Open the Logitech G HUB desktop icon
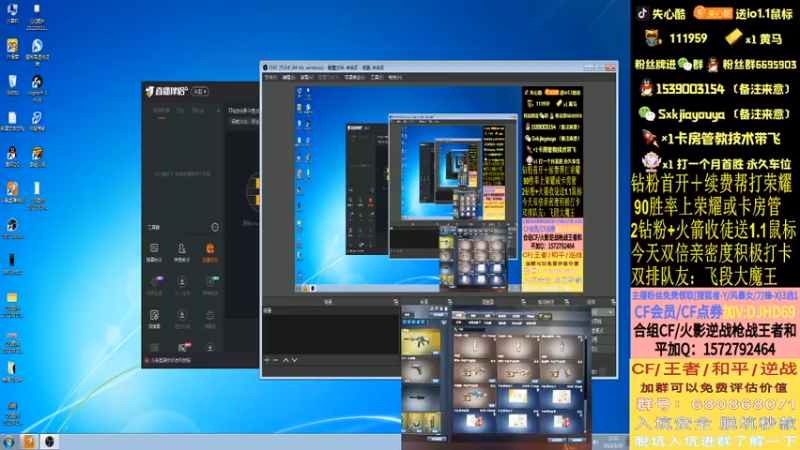Screen dimensions: 800x450 click(x=37, y=88)
